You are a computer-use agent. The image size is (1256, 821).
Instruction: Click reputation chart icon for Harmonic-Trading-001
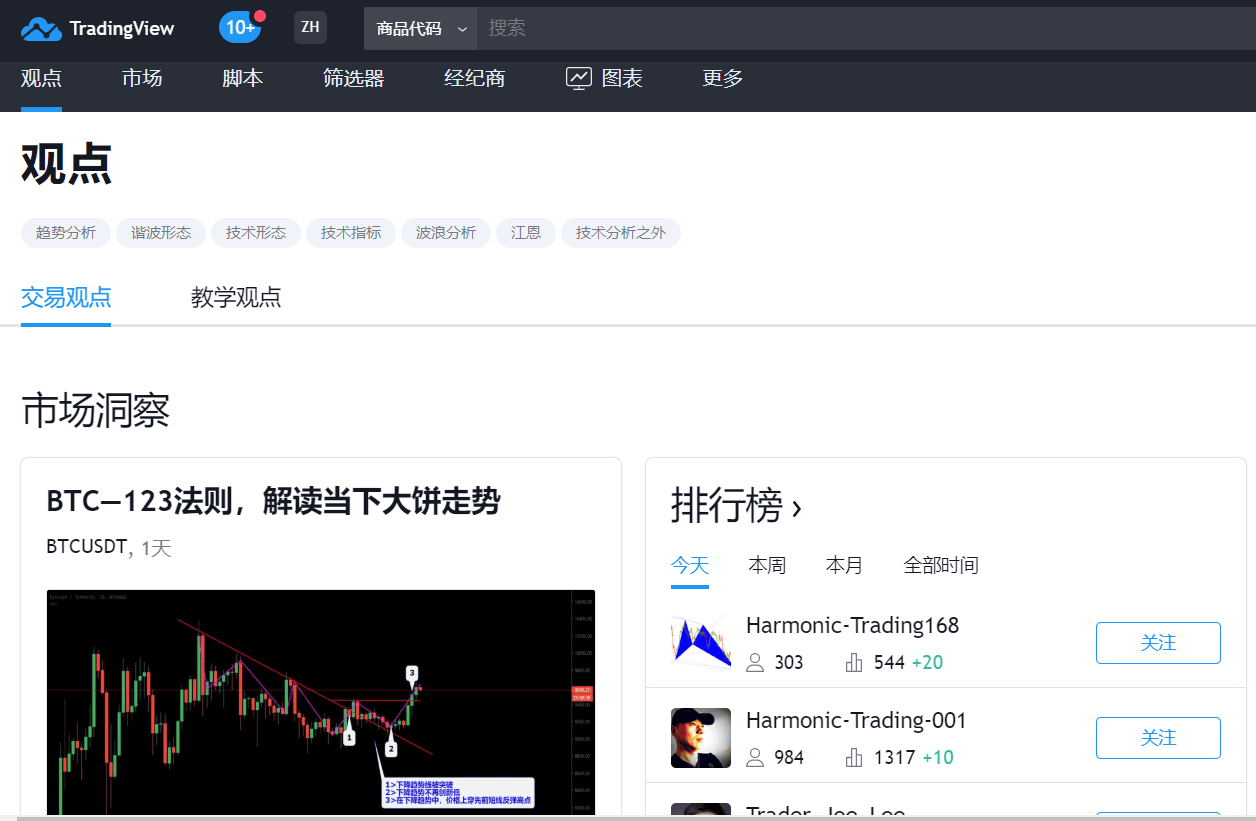click(x=854, y=757)
